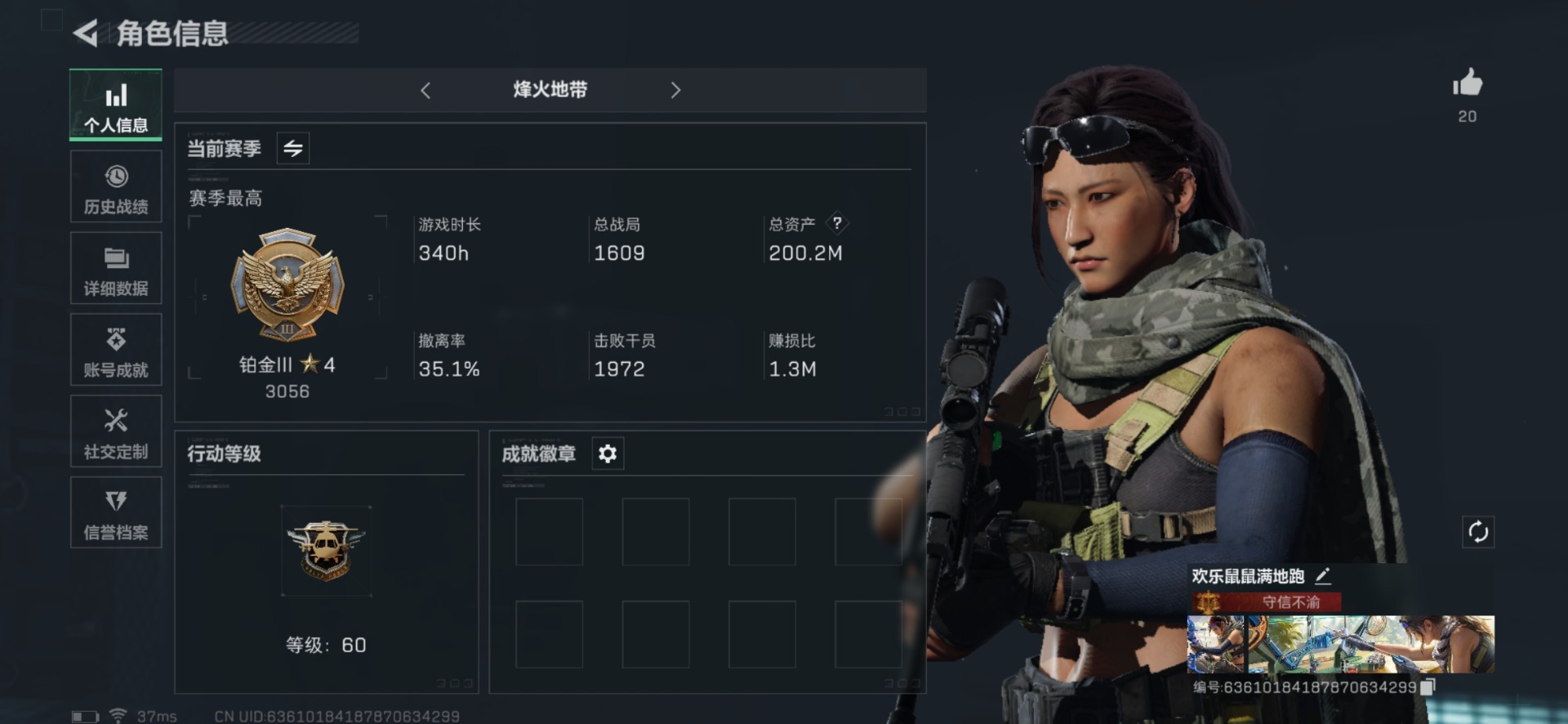The image size is (1568, 724).
Task: Copy the player ID number with the copy icon
Action: coord(1427,687)
